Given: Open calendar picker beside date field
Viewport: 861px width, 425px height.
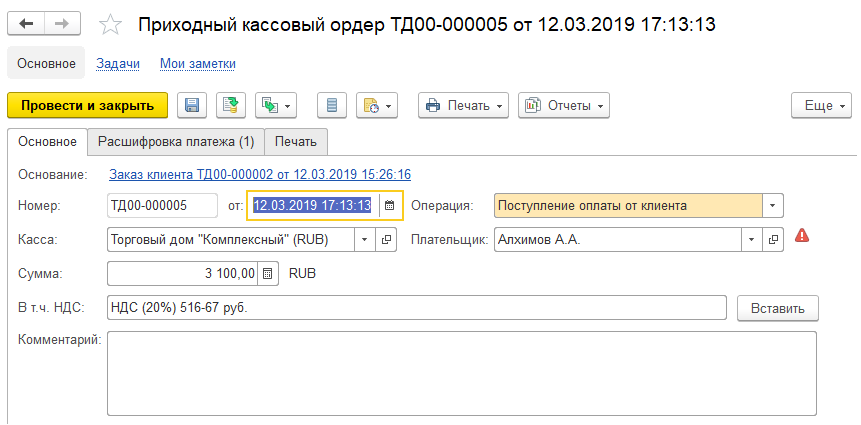Looking at the screenshot, I should pyautogui.click(x=390, y=206).
